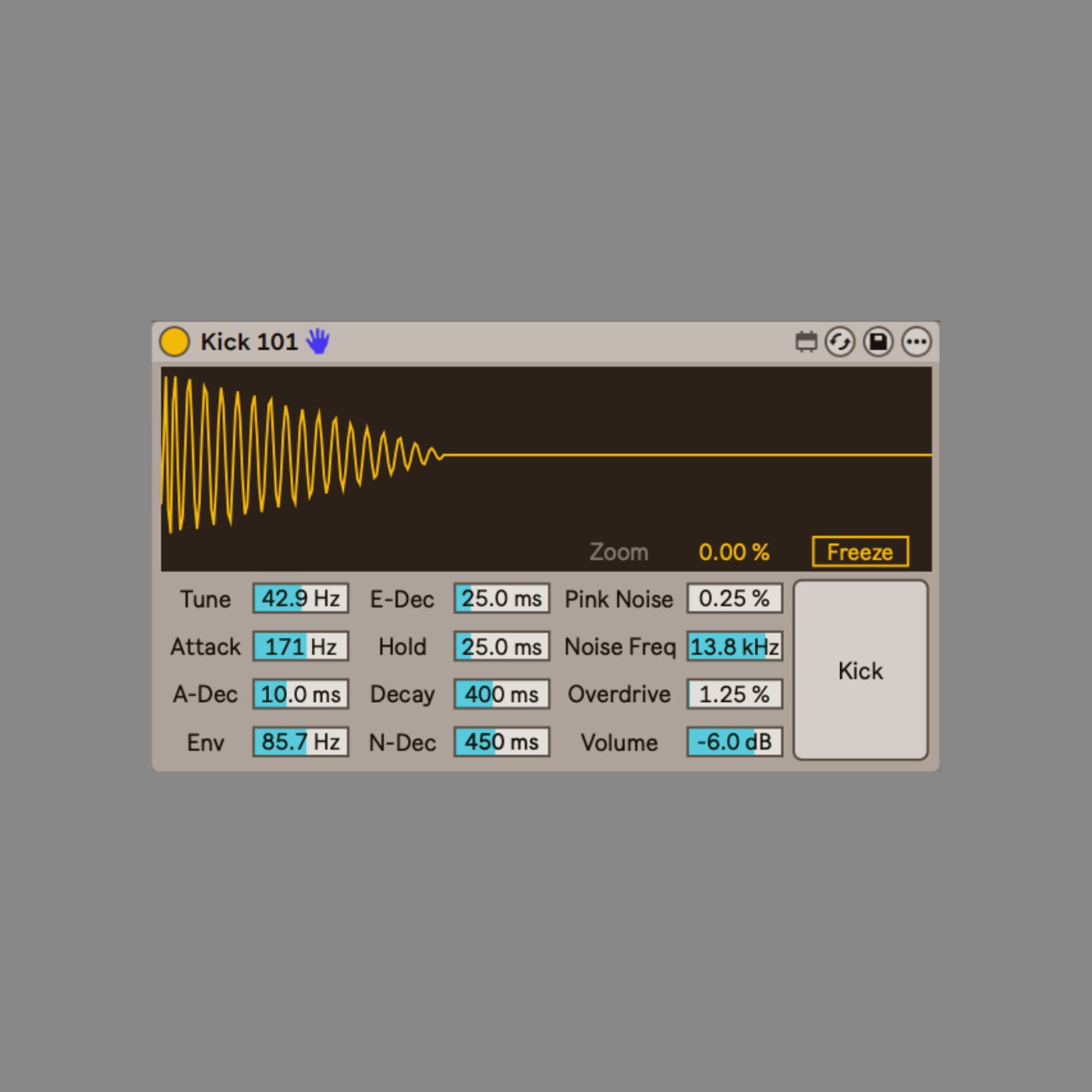Toggle the Freeze button in waveform display
The height and width of the screenshot is (1092, 1092).
pos(860,551)
